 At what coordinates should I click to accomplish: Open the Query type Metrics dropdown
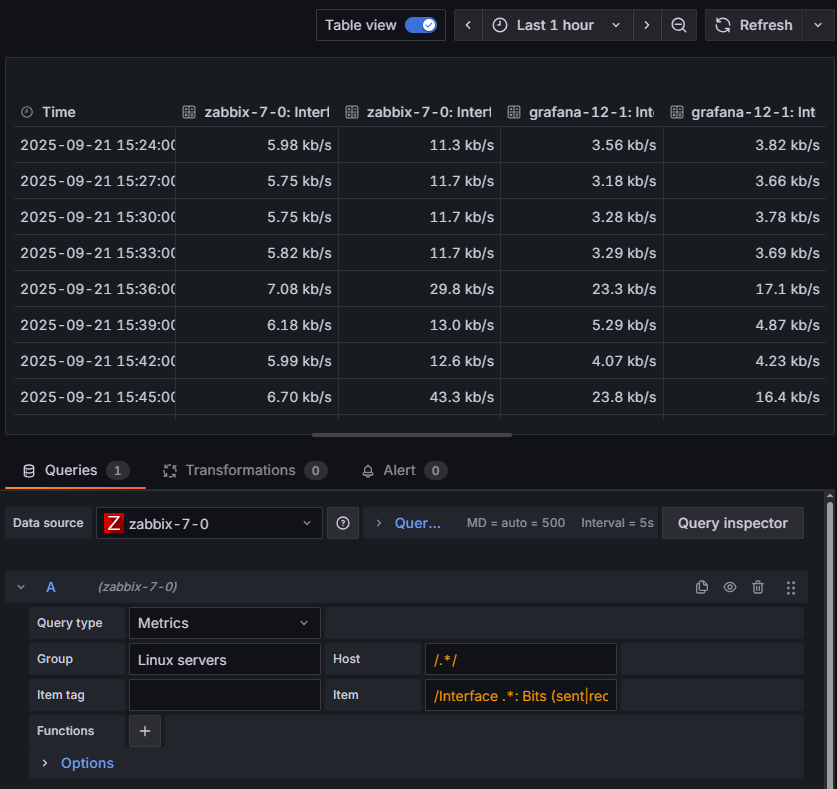click(224, 623)
